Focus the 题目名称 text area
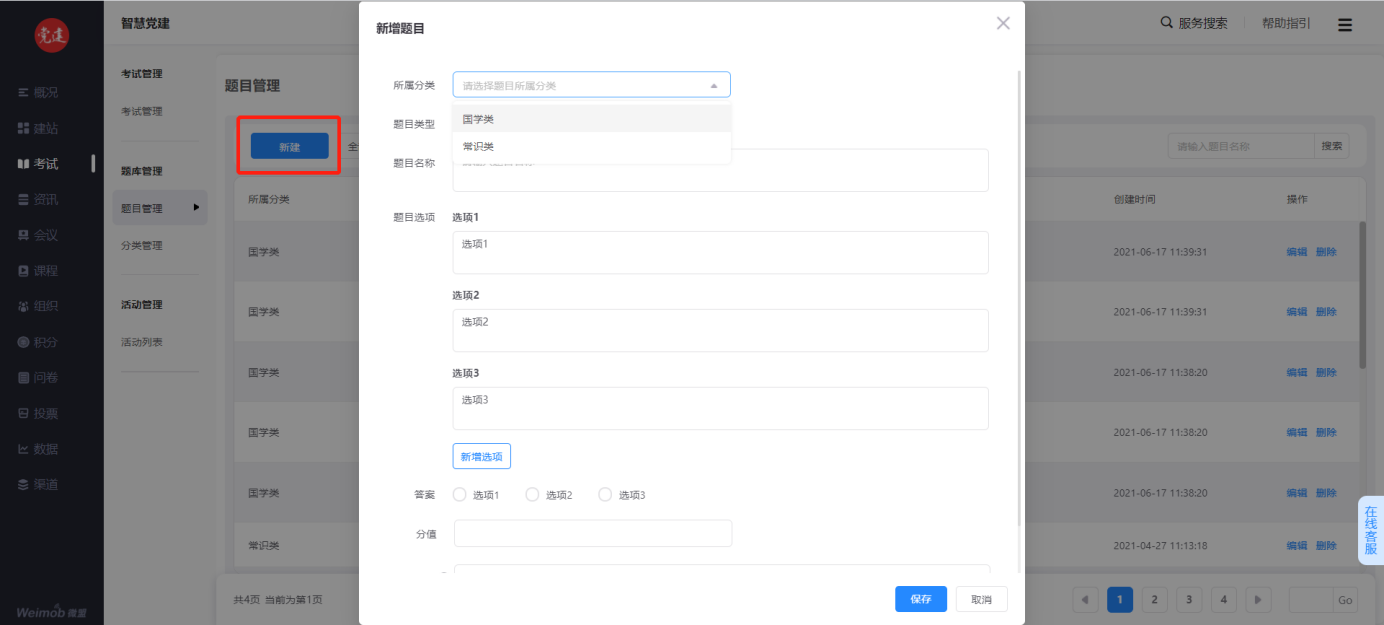This screenshot has width=1384, height=625. tap(720, 170)
